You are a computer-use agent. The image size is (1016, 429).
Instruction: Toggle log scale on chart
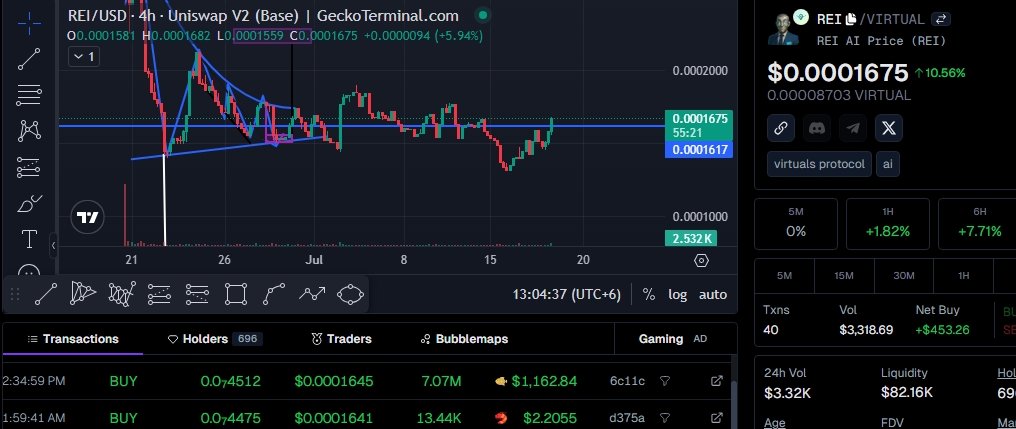678,294
